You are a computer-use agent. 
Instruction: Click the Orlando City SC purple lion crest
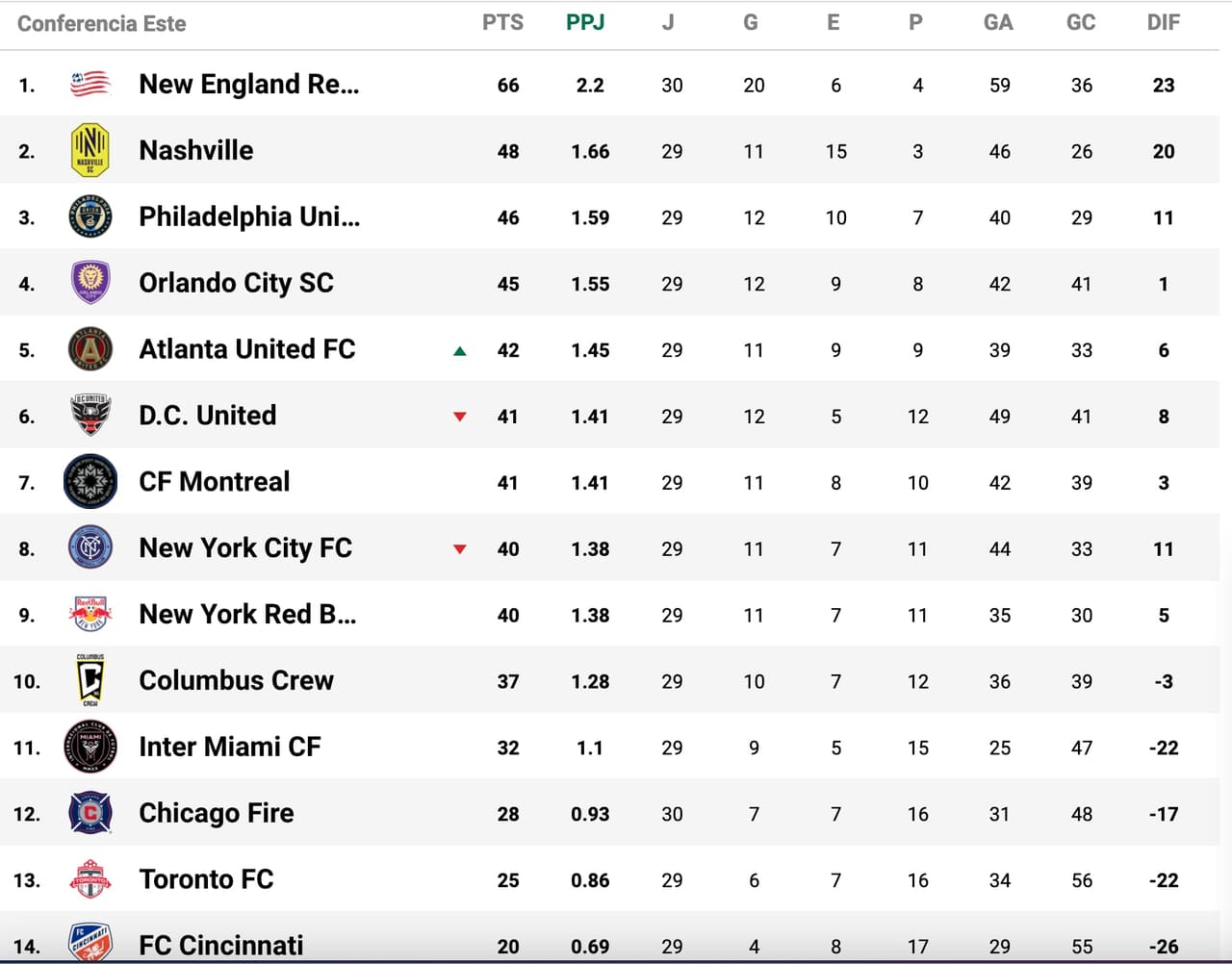90,283
